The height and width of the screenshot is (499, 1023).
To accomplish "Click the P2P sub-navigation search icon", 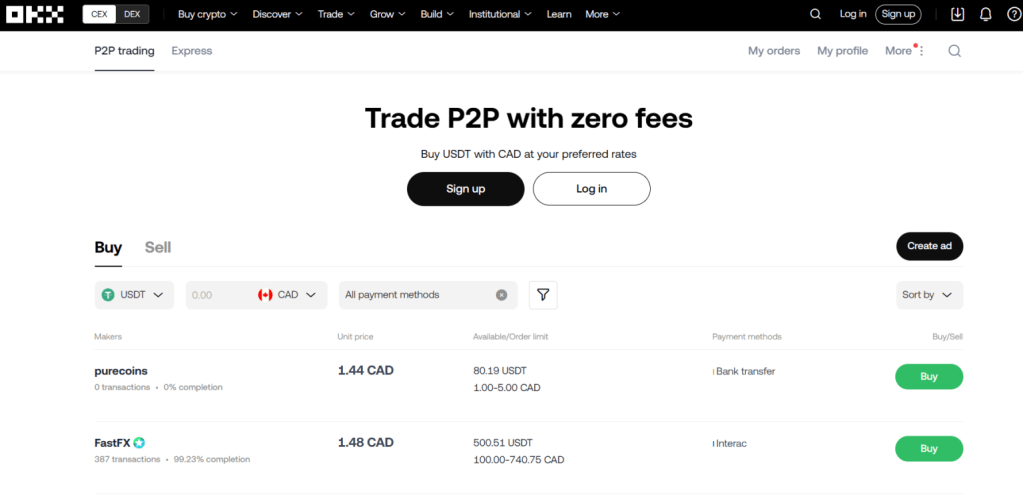I will (x=954, y=51).
